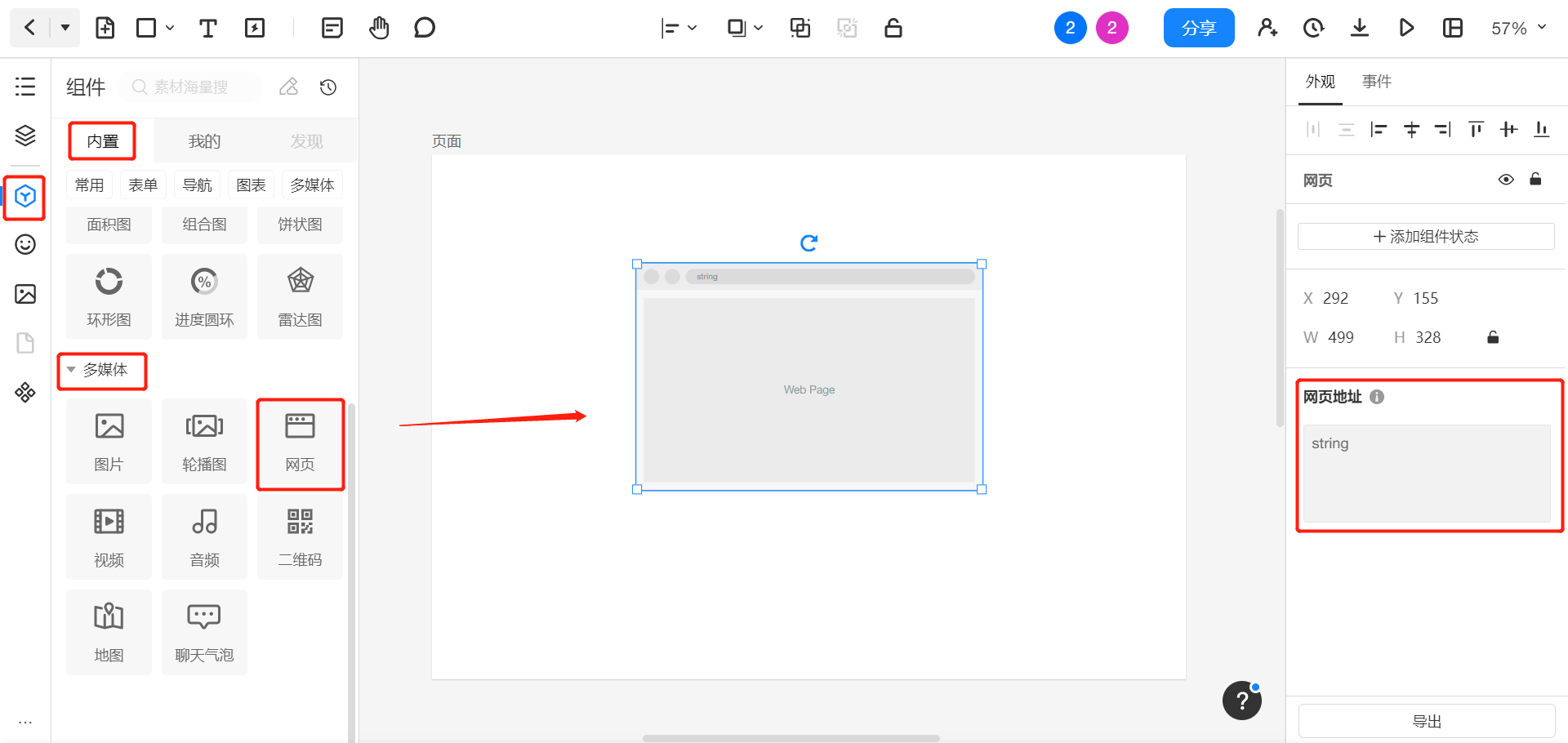Toggle aspect ratio lock beside height
The height and width of the screenshot is (743, 1568).
click(1493, 337)
